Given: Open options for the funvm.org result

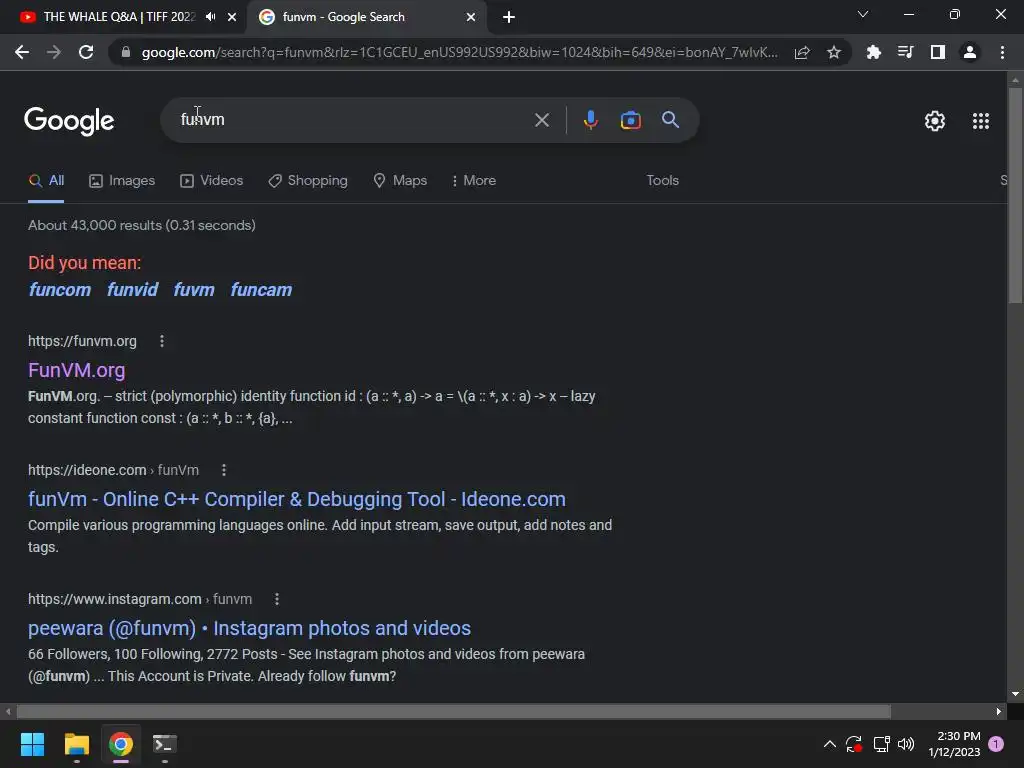Looking at the screenshot, I should coord(162,341).
